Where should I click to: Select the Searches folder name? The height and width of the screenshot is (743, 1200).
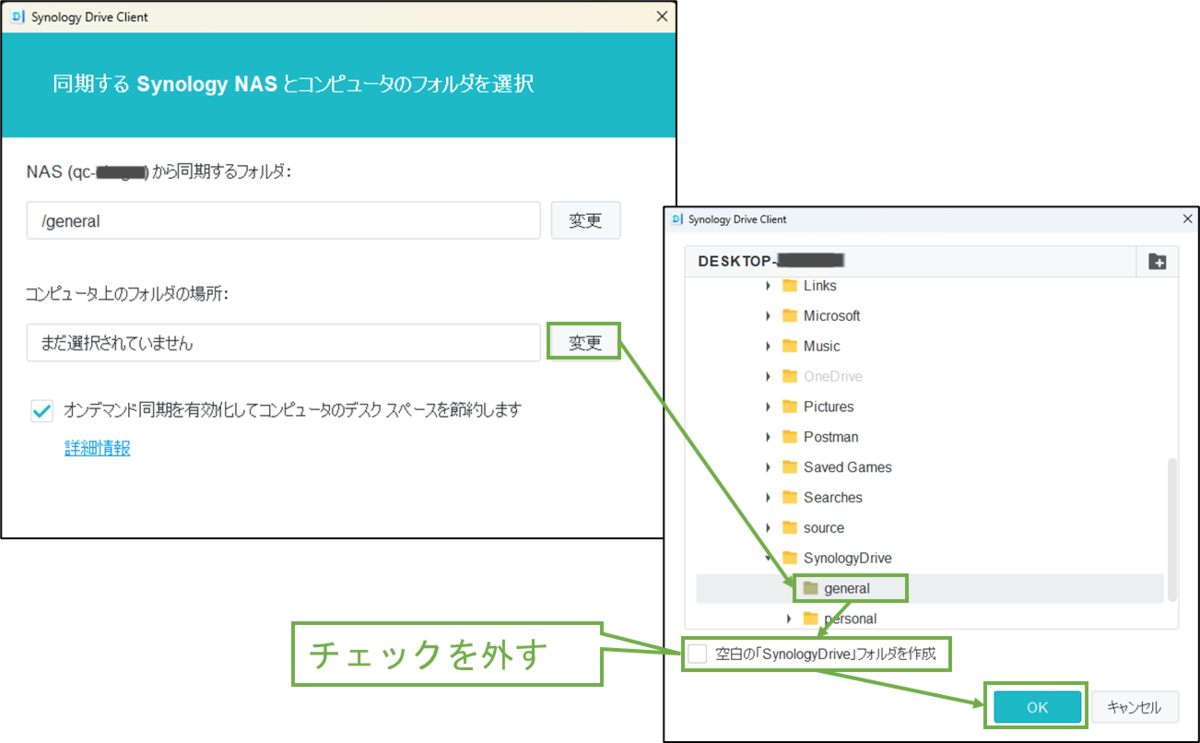[x=833, y=497]
